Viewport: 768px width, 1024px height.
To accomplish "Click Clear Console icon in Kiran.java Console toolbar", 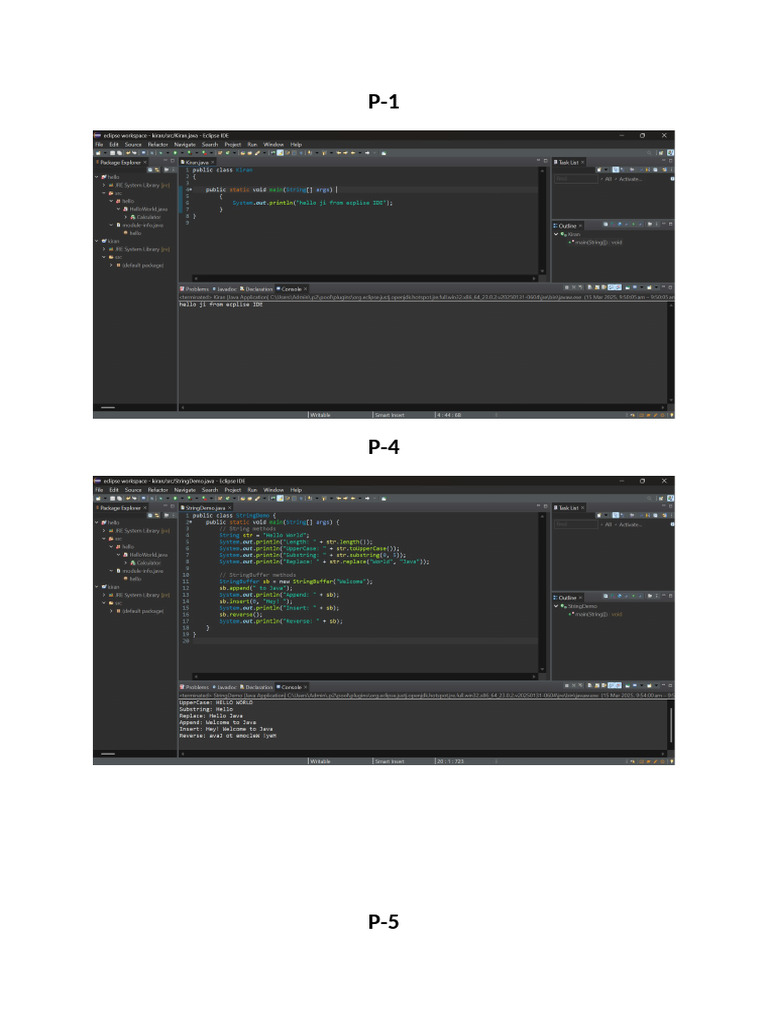I will (590, 287).
